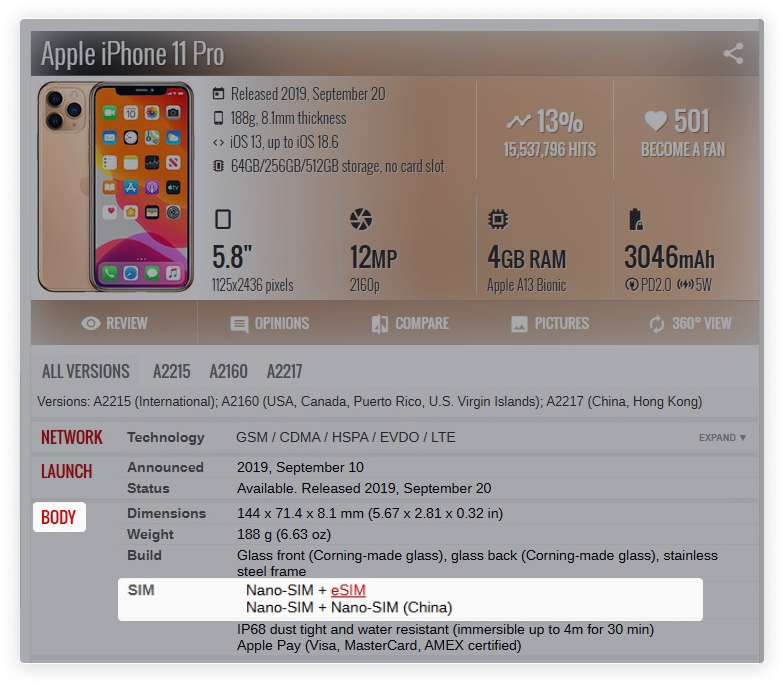
Task: Click the popularity trend icon near 13%
Action: click(518, 121)
